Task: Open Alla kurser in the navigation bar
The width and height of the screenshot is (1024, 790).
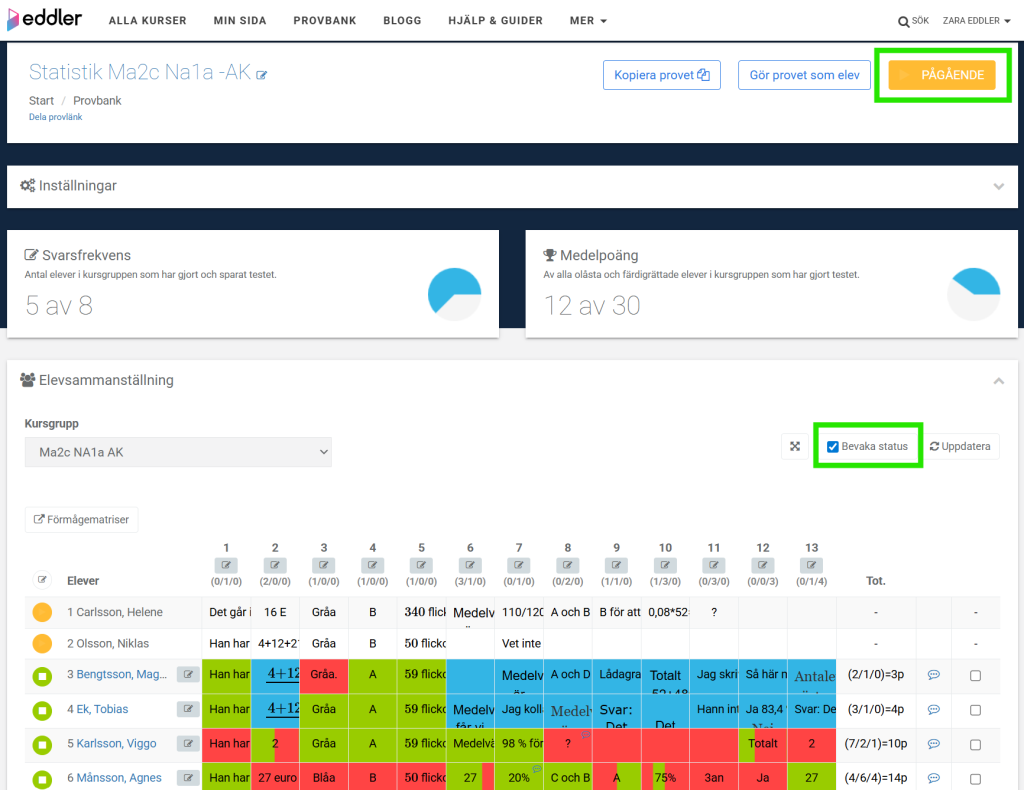Action: [148, 20]
